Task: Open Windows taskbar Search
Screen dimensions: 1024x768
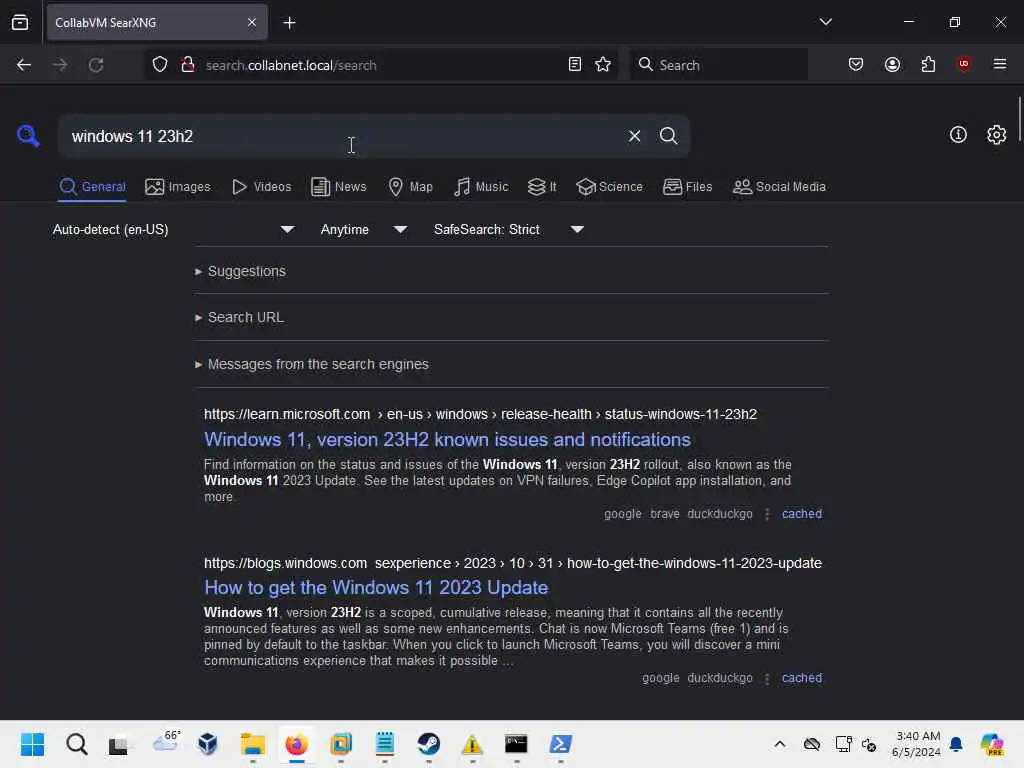Action: pos(76,744)
